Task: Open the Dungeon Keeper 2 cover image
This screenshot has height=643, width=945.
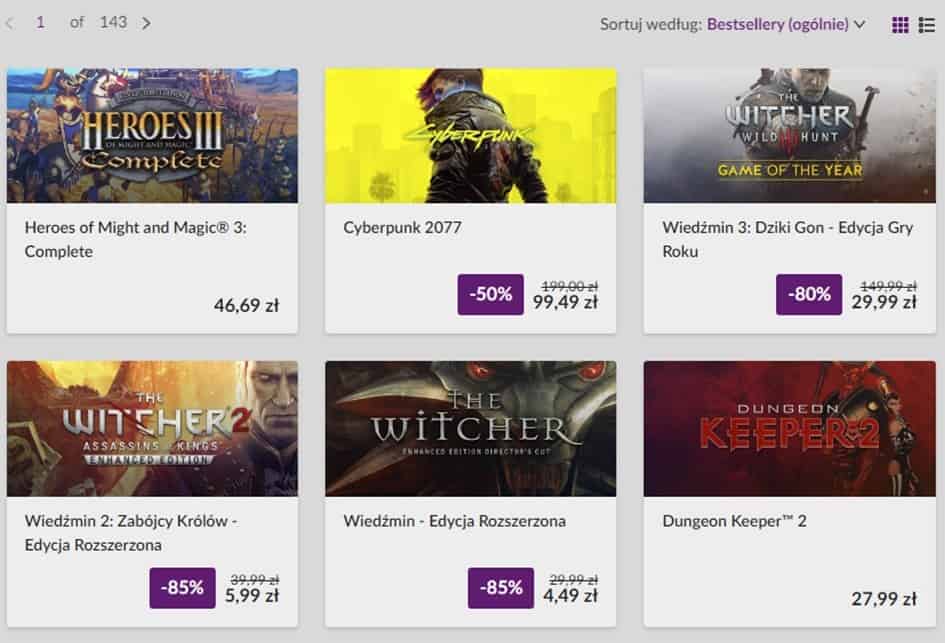Action: (789, 429)
